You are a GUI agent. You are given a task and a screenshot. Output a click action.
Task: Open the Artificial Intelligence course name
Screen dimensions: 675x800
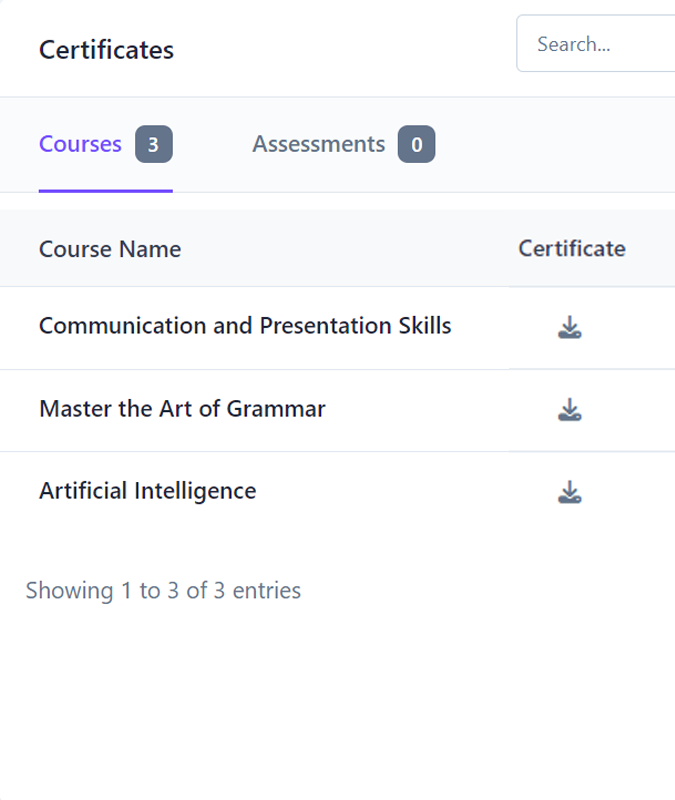point(147,490)
